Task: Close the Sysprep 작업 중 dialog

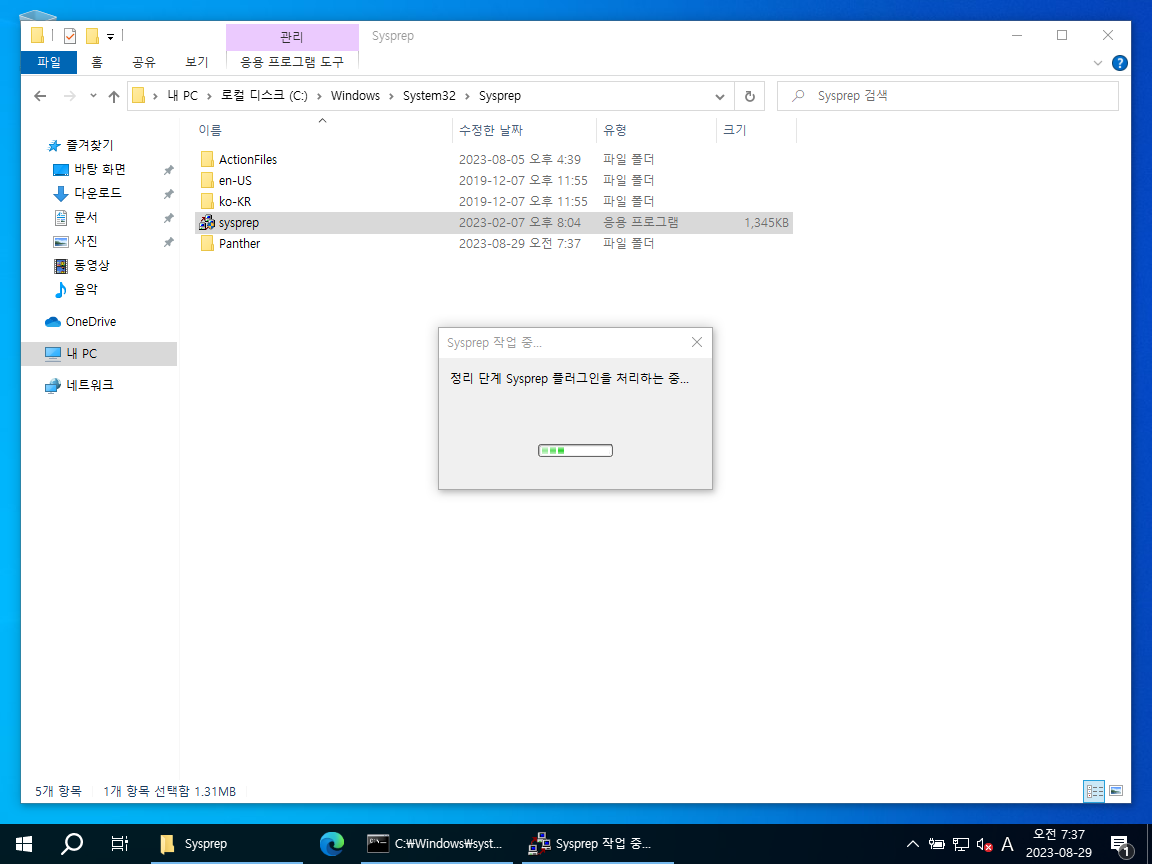Action: pos(696,342)
